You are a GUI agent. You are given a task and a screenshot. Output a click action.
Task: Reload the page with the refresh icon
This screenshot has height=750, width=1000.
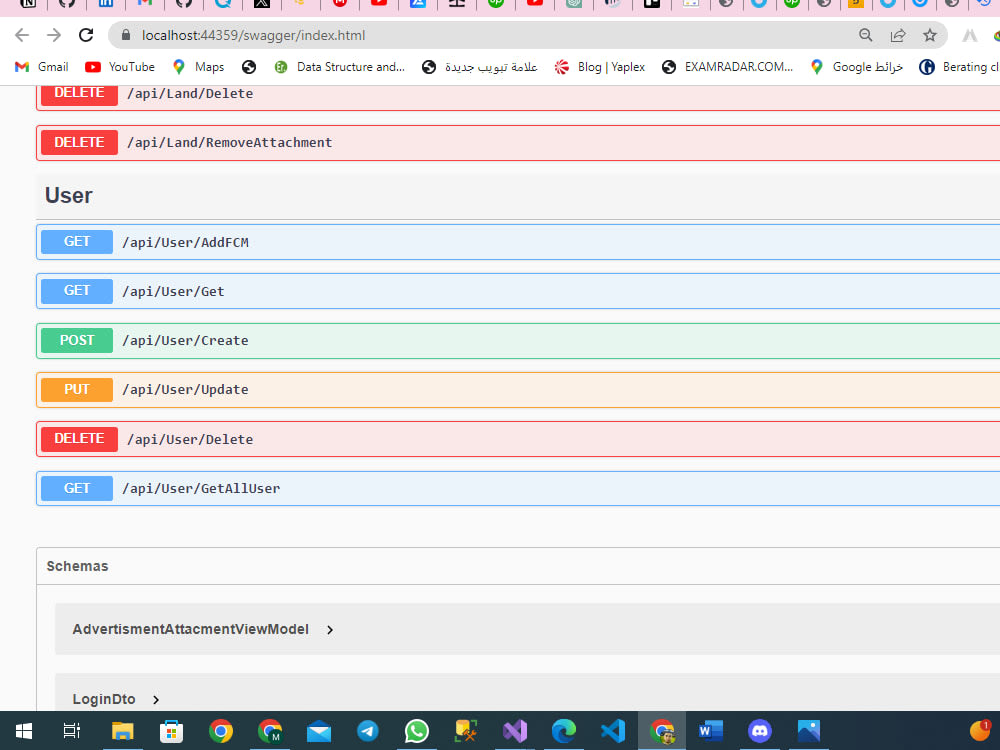coord(85,34)
